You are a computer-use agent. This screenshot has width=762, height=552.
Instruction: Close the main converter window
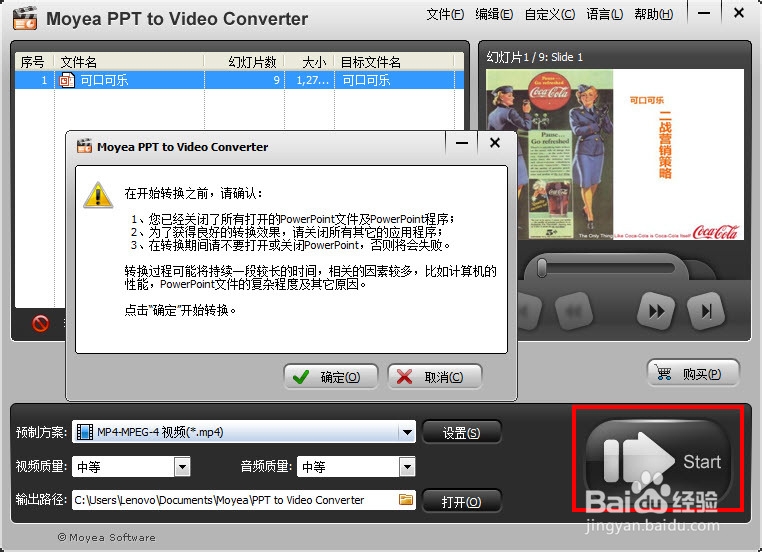pyautogui.click(x=739, y=13)
